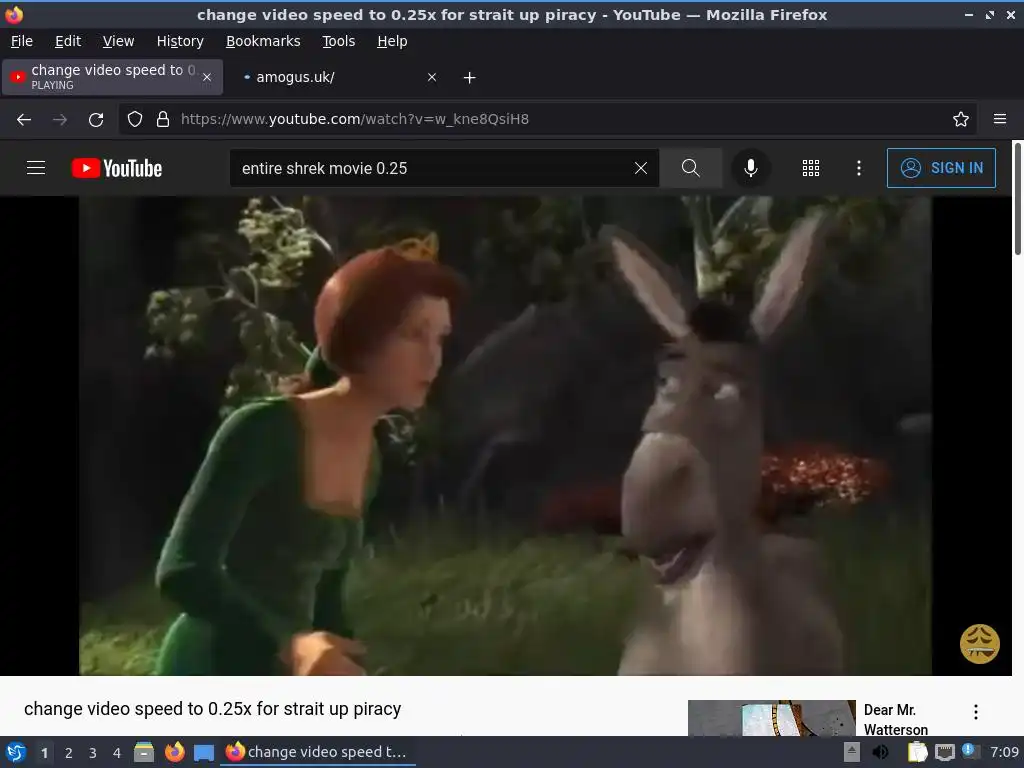1024x768 pixels.
Task: Click the SIGN IN button
Action: click(x=941, y=168)
